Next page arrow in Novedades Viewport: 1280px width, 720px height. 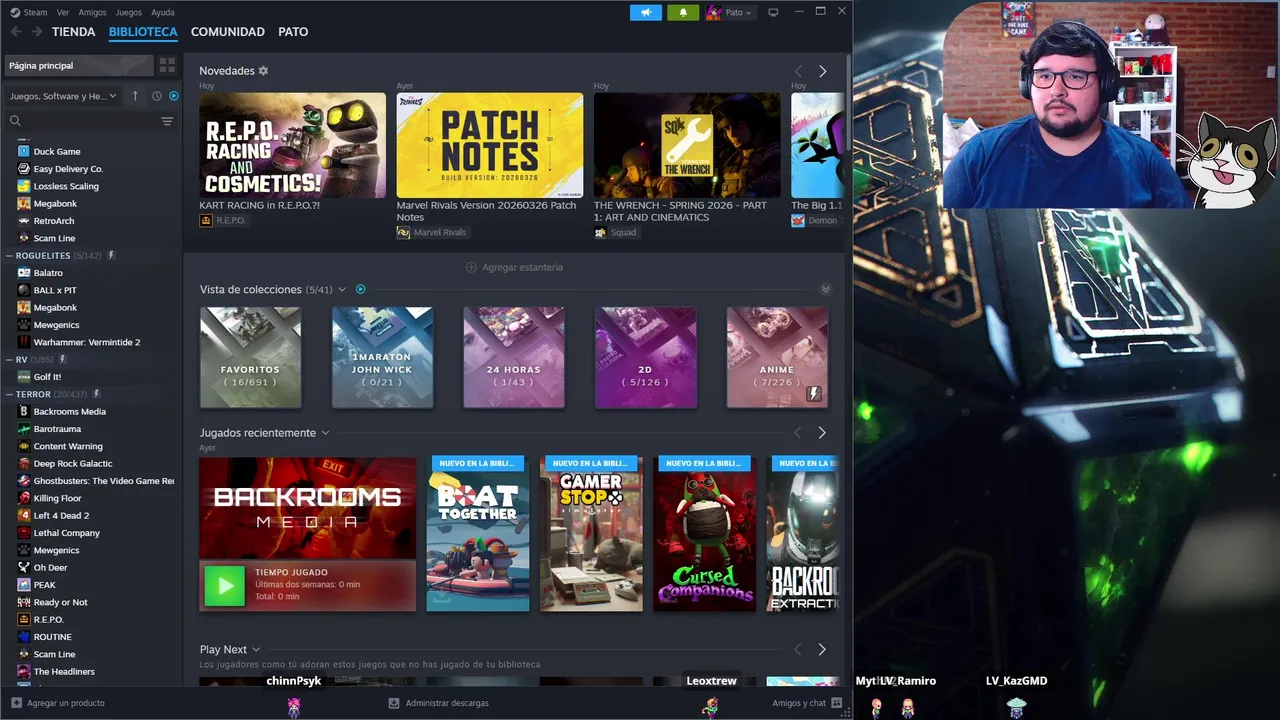pyautogui.click(x=822, y=72)
